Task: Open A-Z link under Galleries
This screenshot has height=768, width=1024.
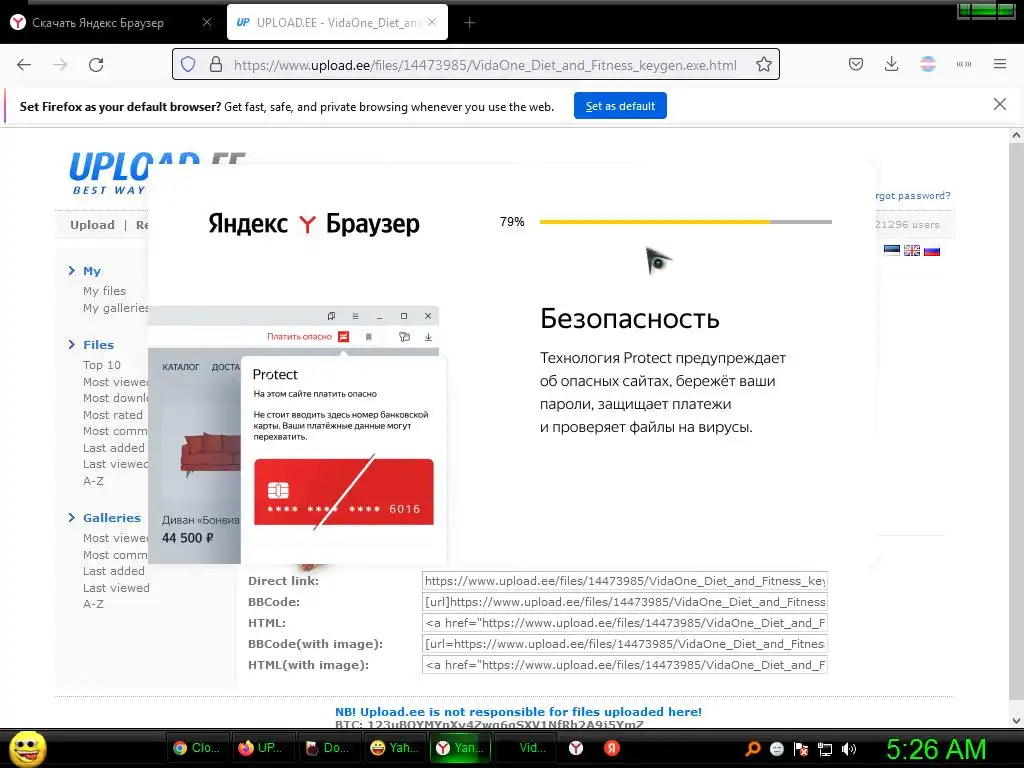Action: [93, 604]
